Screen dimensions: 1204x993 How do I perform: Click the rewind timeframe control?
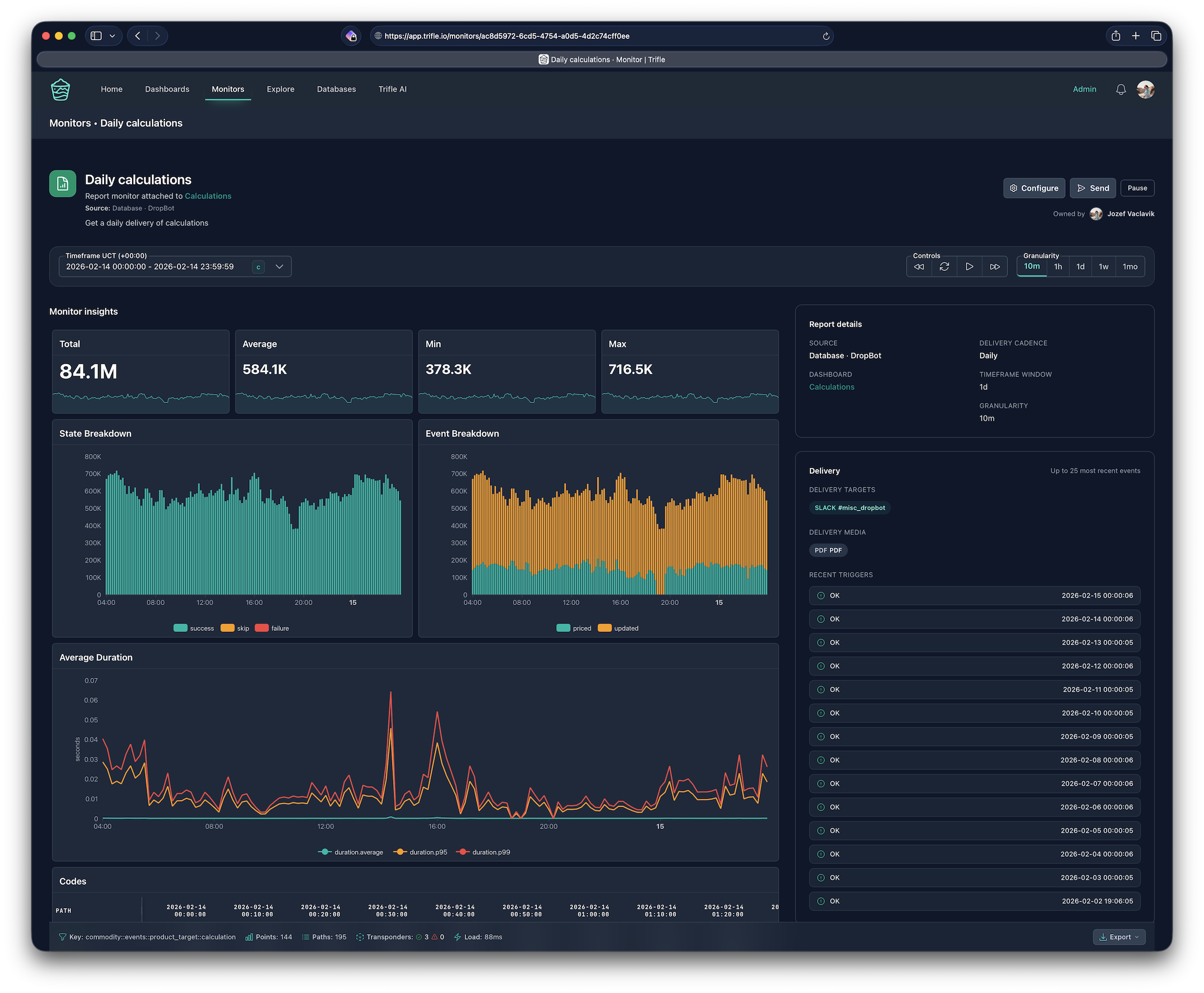tap(919, 266)
